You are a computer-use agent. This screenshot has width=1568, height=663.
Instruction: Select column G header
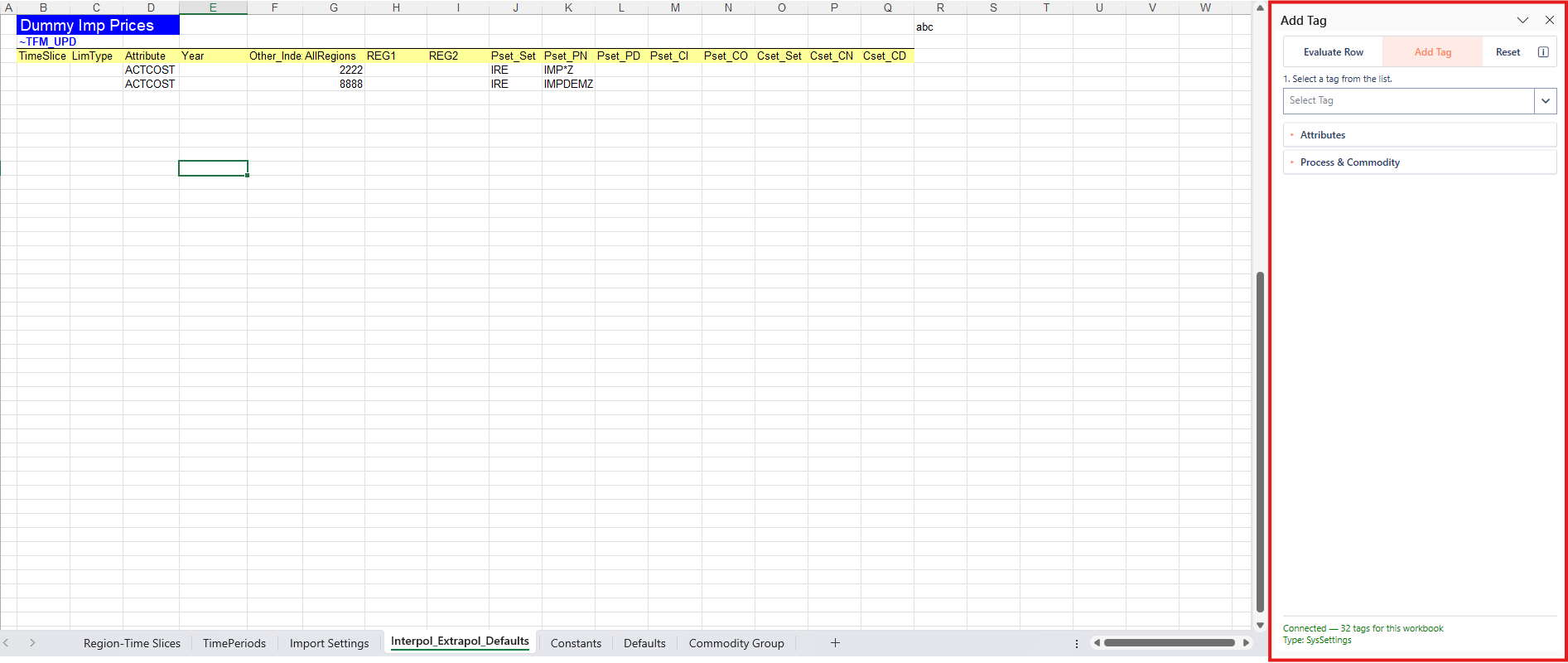click(334, 7)
